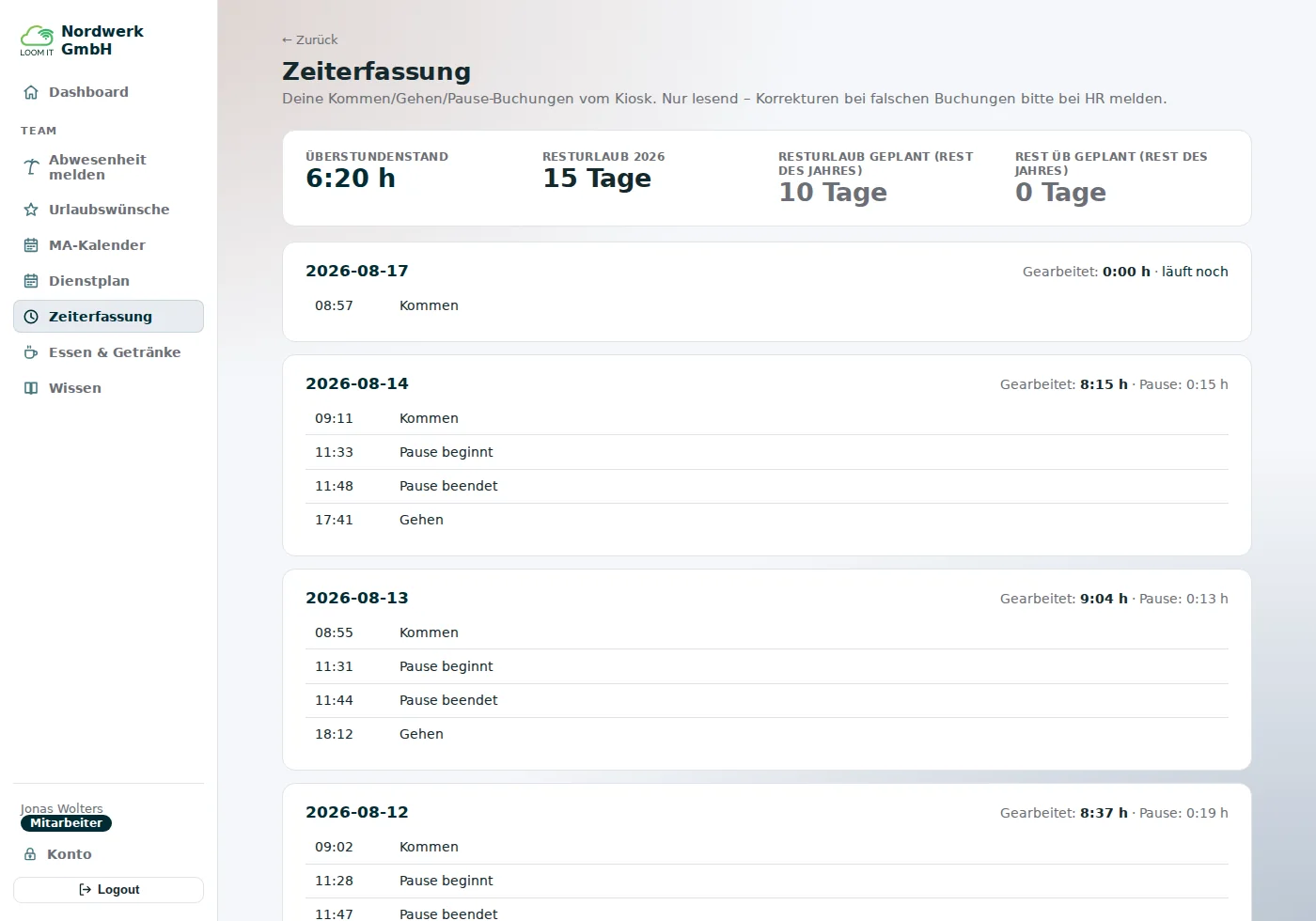Click the date heading 2026-08-17
1316x921 pixels.
click(357, 271)
